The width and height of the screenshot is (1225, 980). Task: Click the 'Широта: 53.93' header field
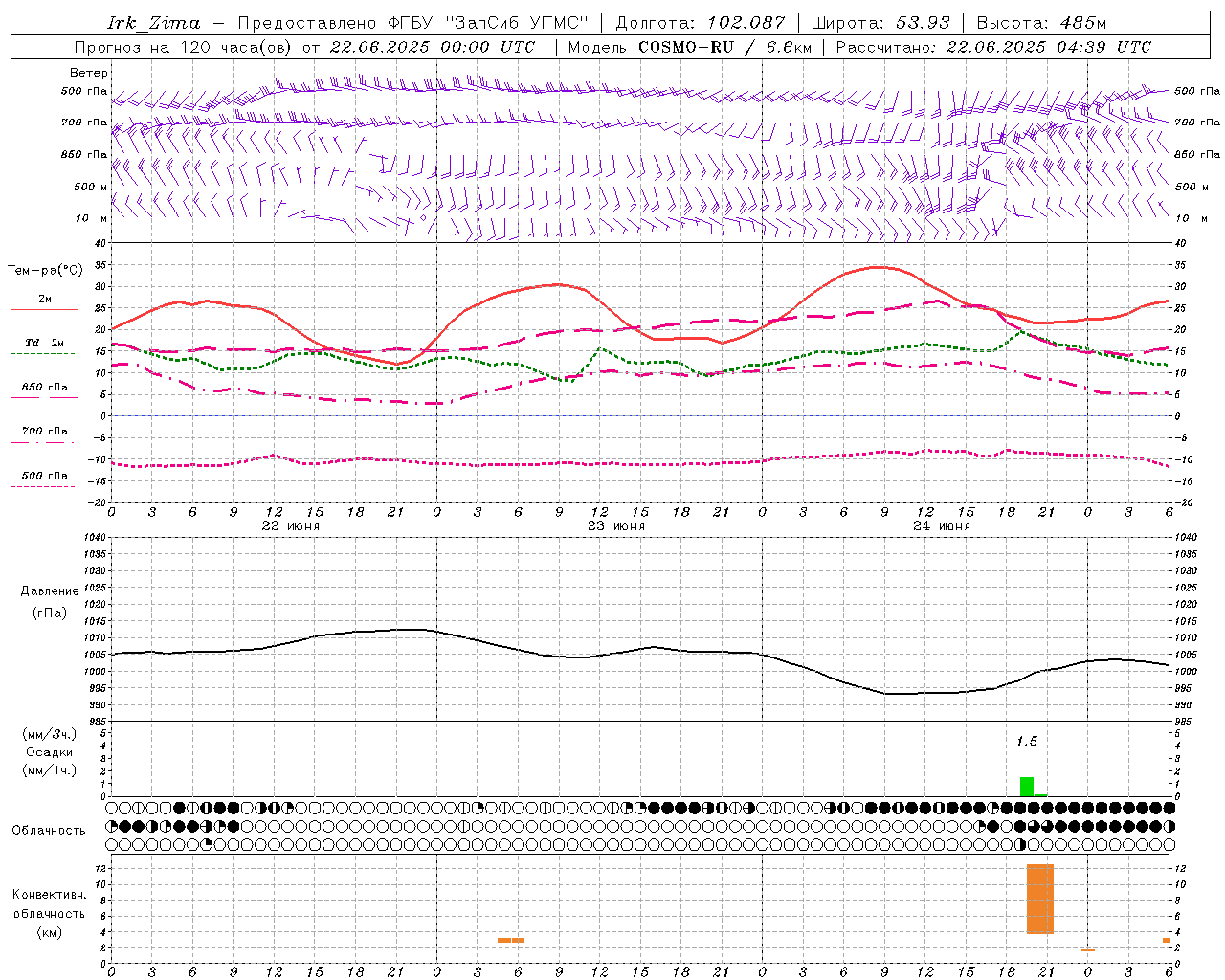(x=880, y=23)
